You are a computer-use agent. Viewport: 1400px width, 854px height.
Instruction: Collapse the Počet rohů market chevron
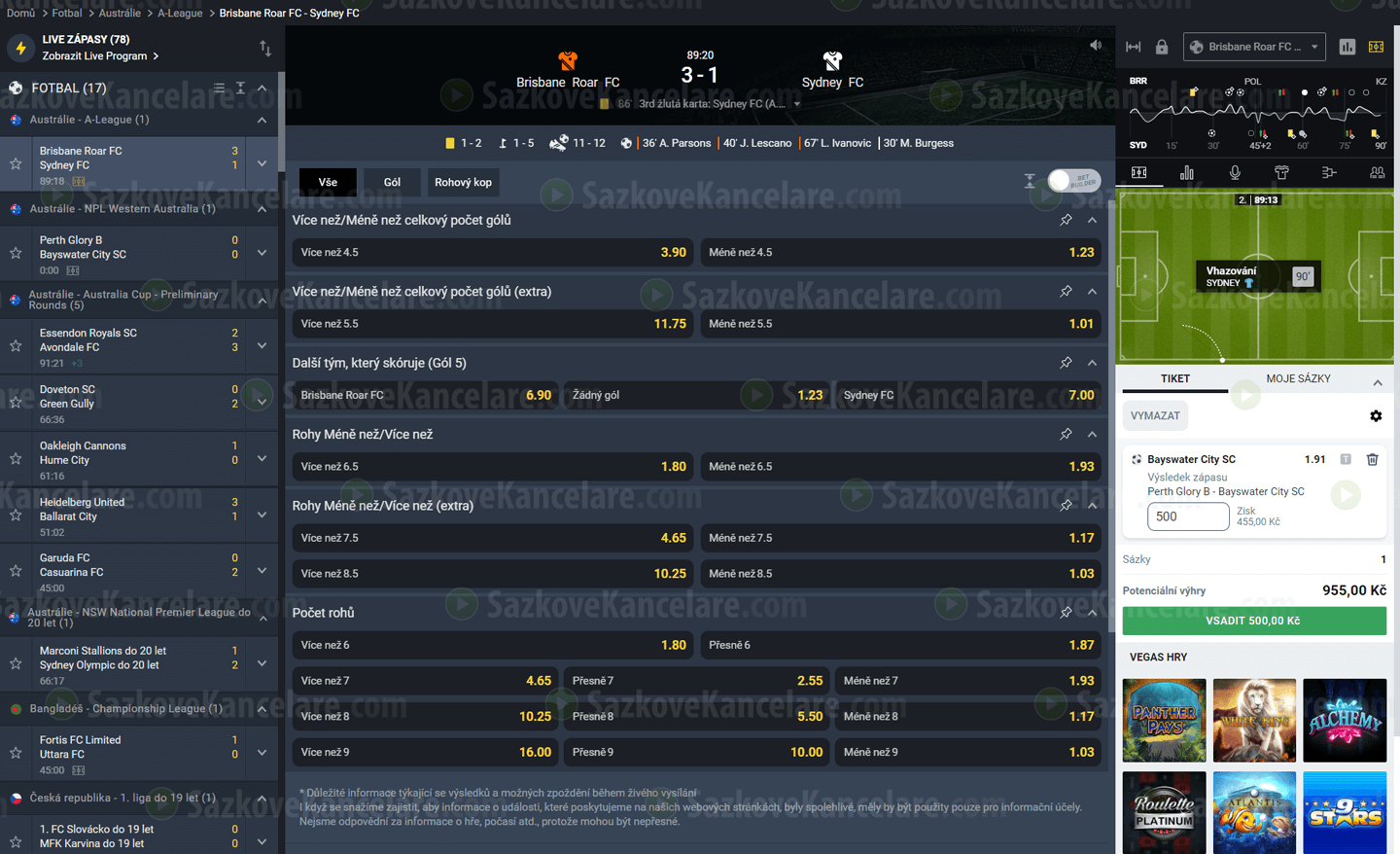pos(1092,613)
